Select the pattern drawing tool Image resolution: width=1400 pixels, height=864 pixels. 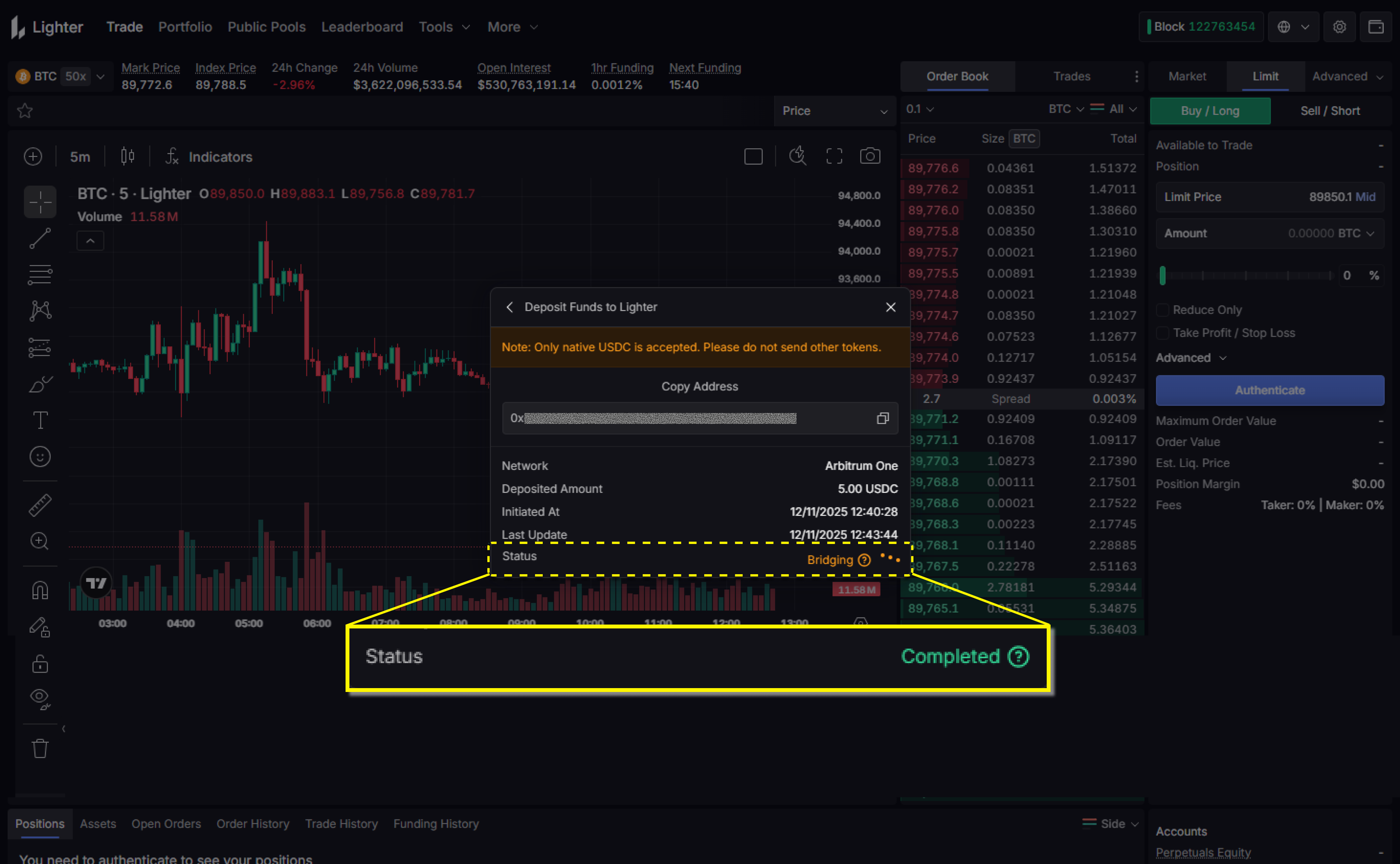click(x=40, y=311)
